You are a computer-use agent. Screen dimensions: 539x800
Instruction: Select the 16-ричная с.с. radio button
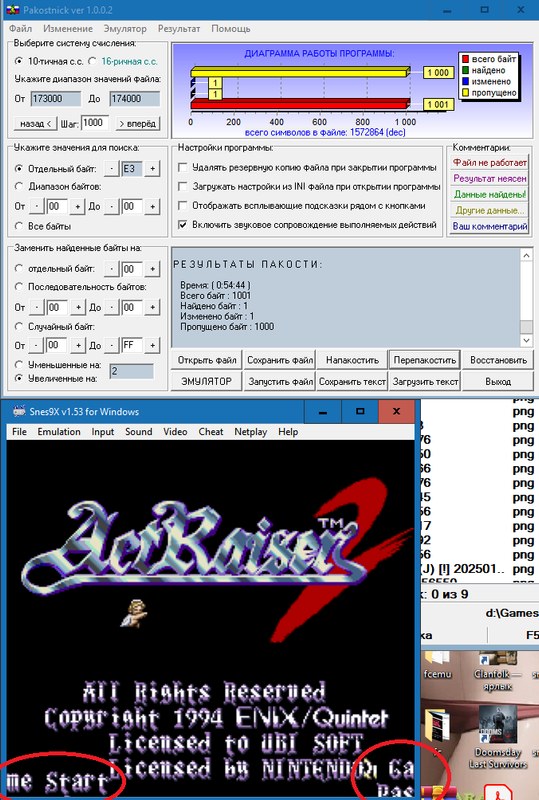point(92,61)
